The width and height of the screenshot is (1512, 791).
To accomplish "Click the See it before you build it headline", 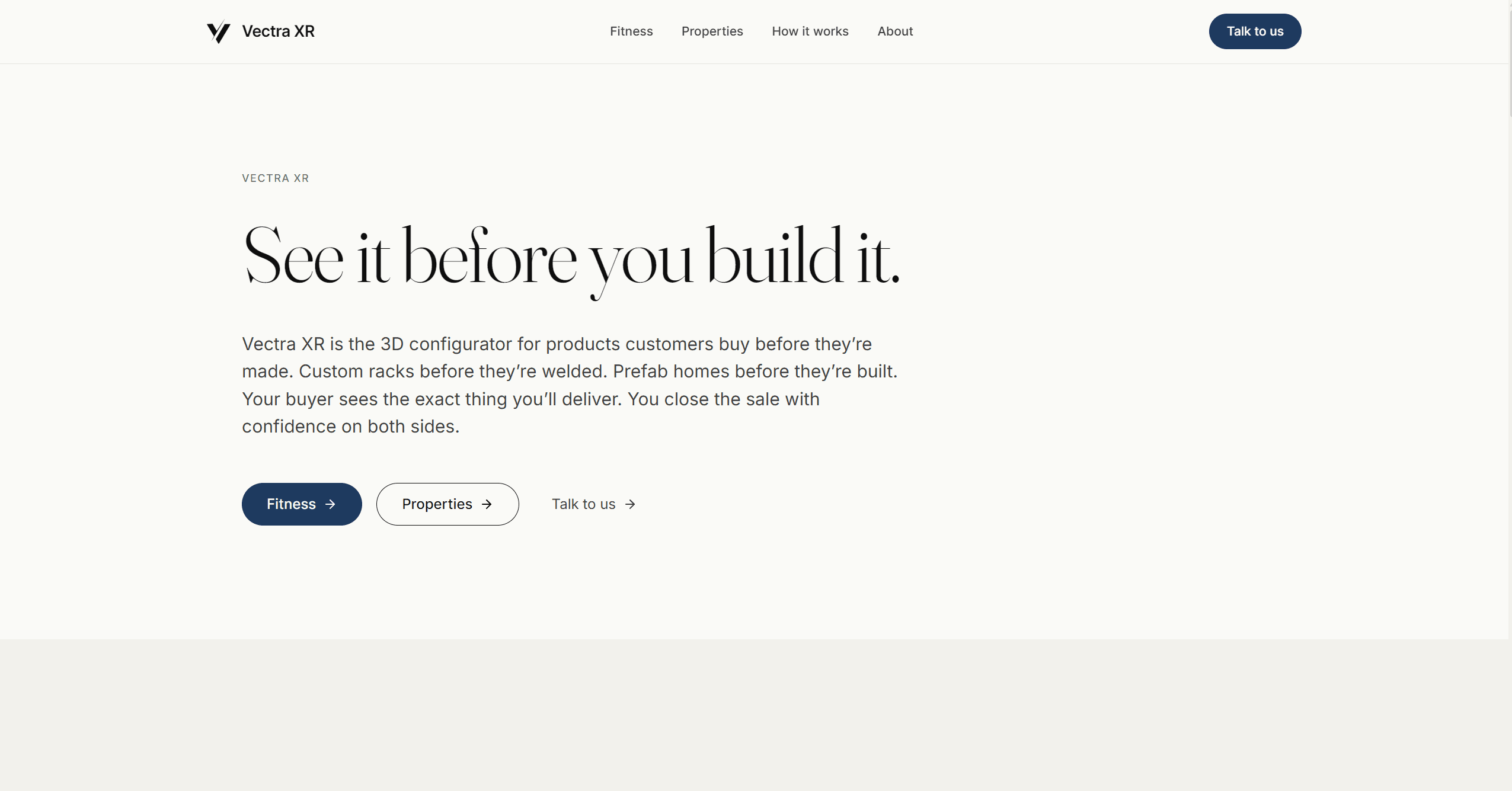I will point(571,261).
